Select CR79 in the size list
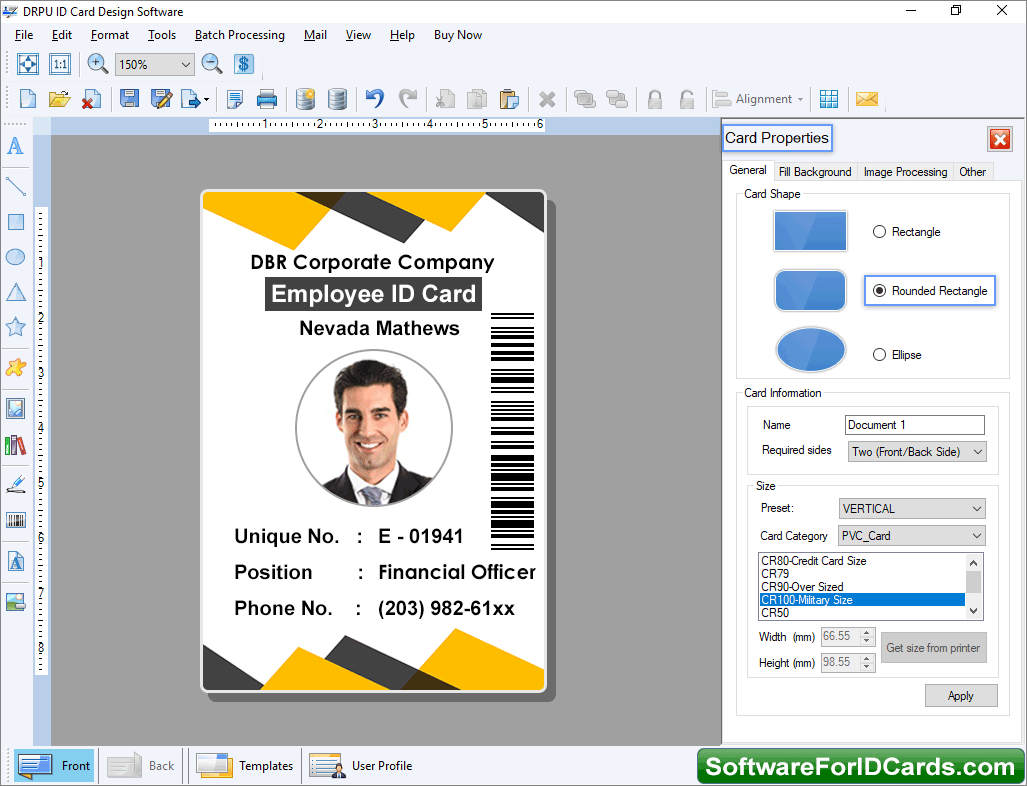Image resolution: width=1027 pixels, height=786 pixels. point(862,574)
